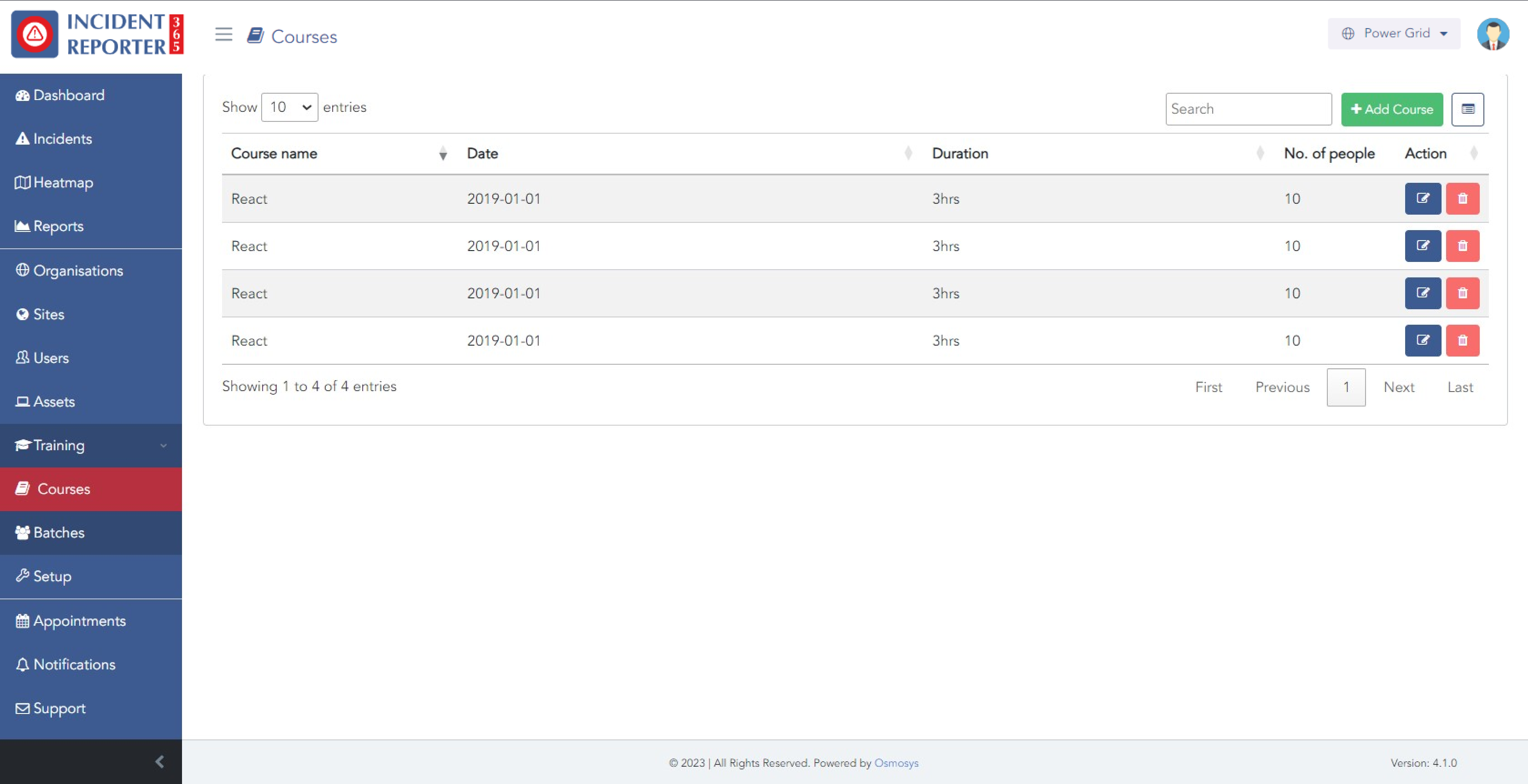Image resolution: width=1528 pixels, height=784 pixels.
Task: Open Batches in the sidebar
Action: pyautogui.click(x=59, y=533)
